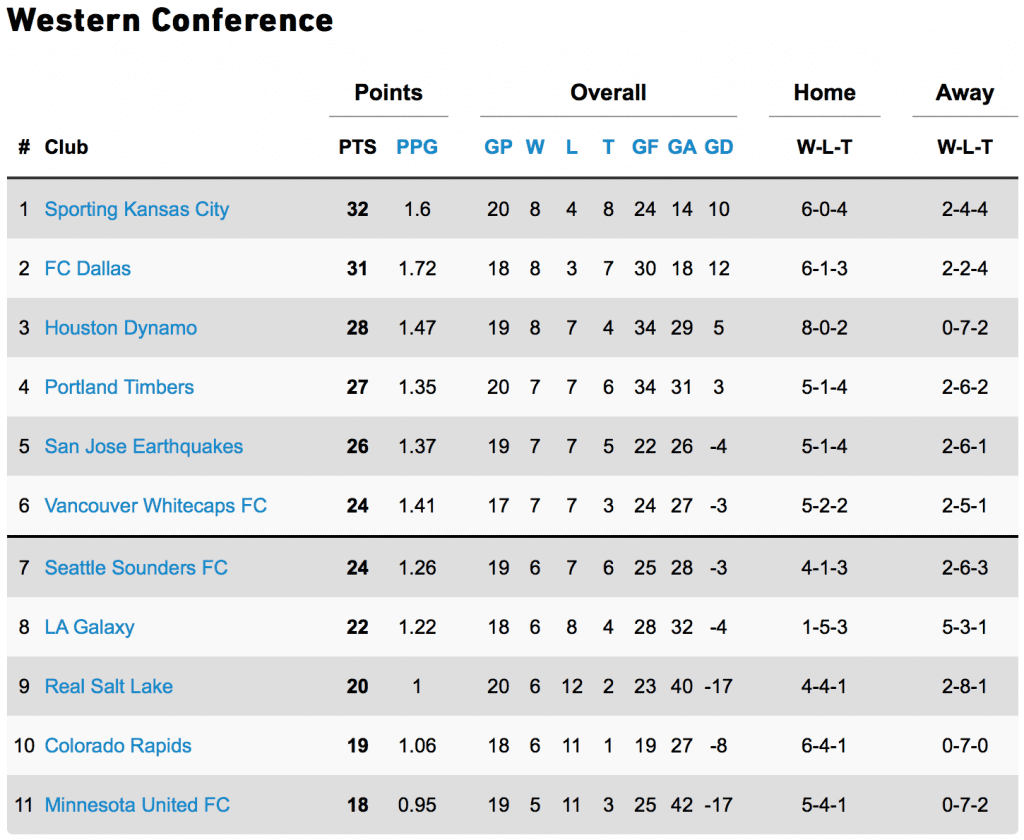The height and width of the screenshot is (840, 1024).
Task: Sort by GF goals-for column header
Action: 645,147
